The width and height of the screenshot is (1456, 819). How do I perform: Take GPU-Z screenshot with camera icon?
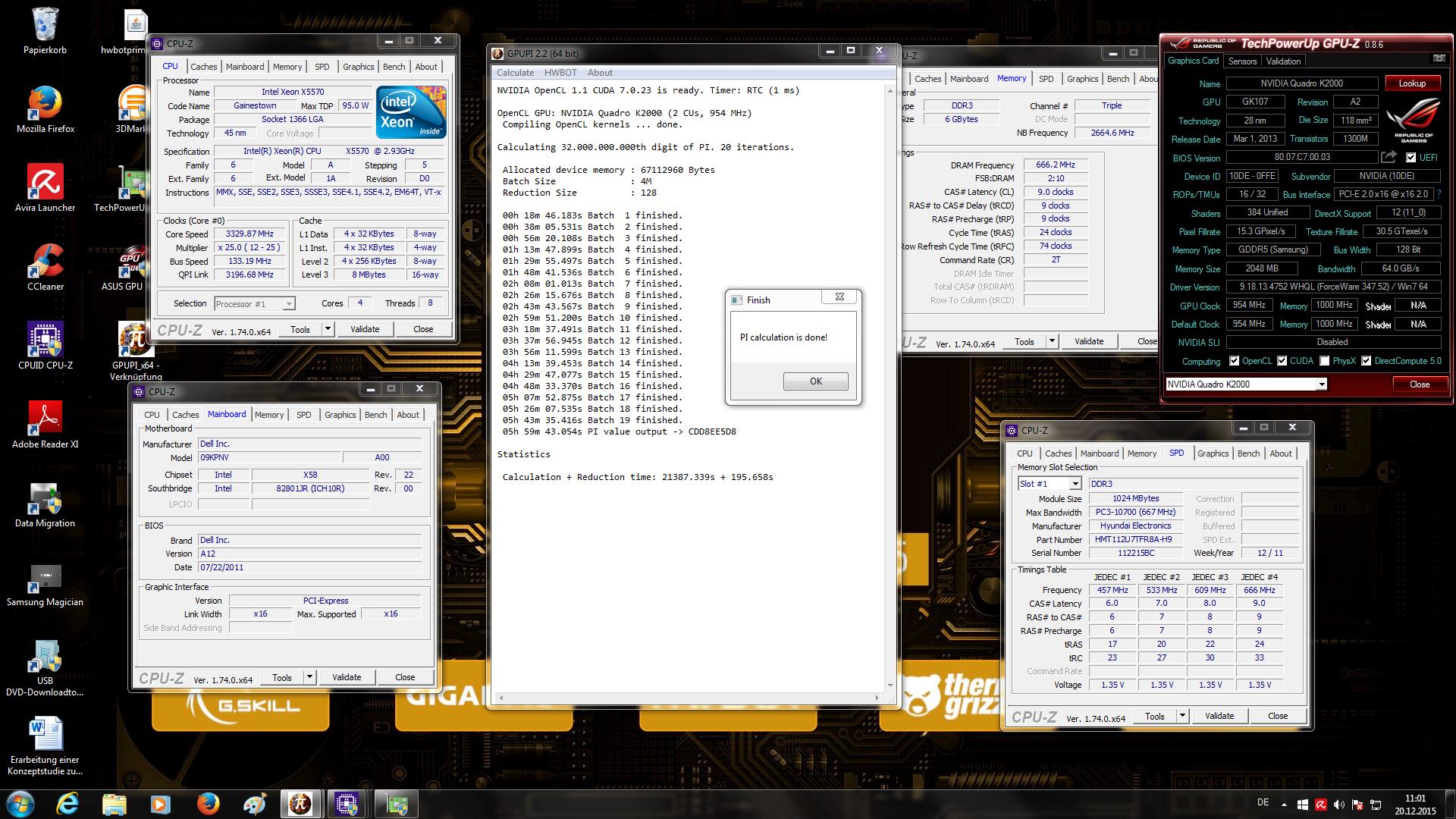[1439, 58]
